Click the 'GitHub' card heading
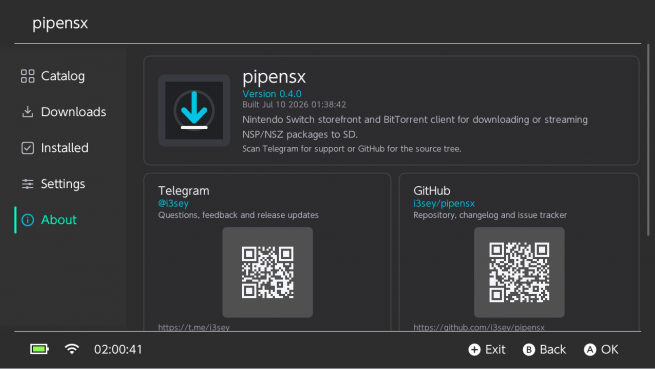 tap(432, 191)
